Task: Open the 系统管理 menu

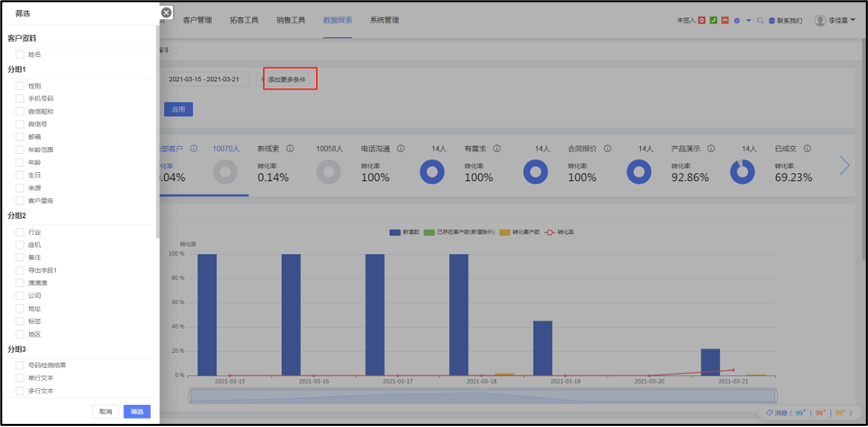Action: (384, 20)
